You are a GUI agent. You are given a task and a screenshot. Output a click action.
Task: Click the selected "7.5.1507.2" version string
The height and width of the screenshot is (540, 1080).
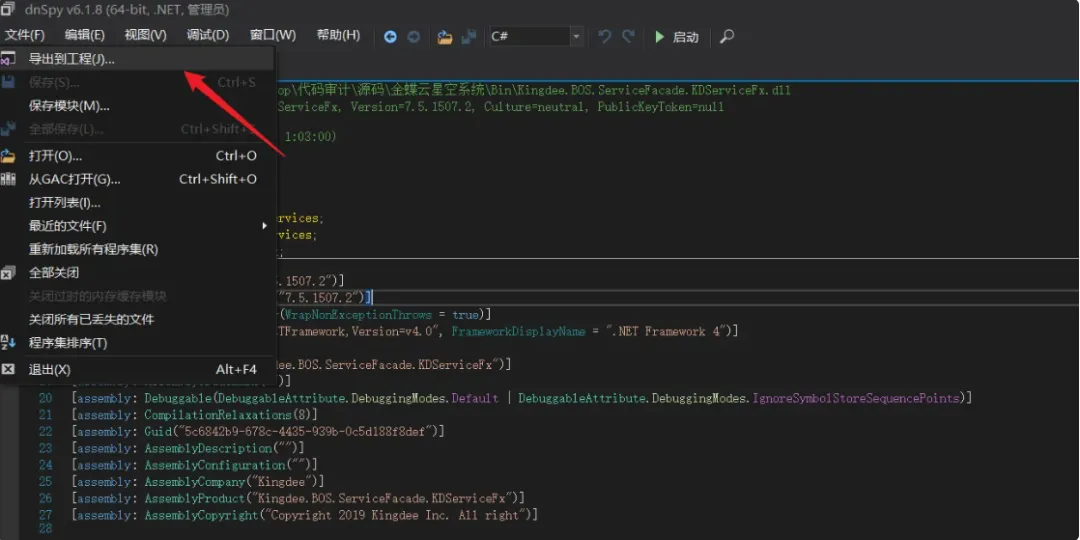pos(320,298)
